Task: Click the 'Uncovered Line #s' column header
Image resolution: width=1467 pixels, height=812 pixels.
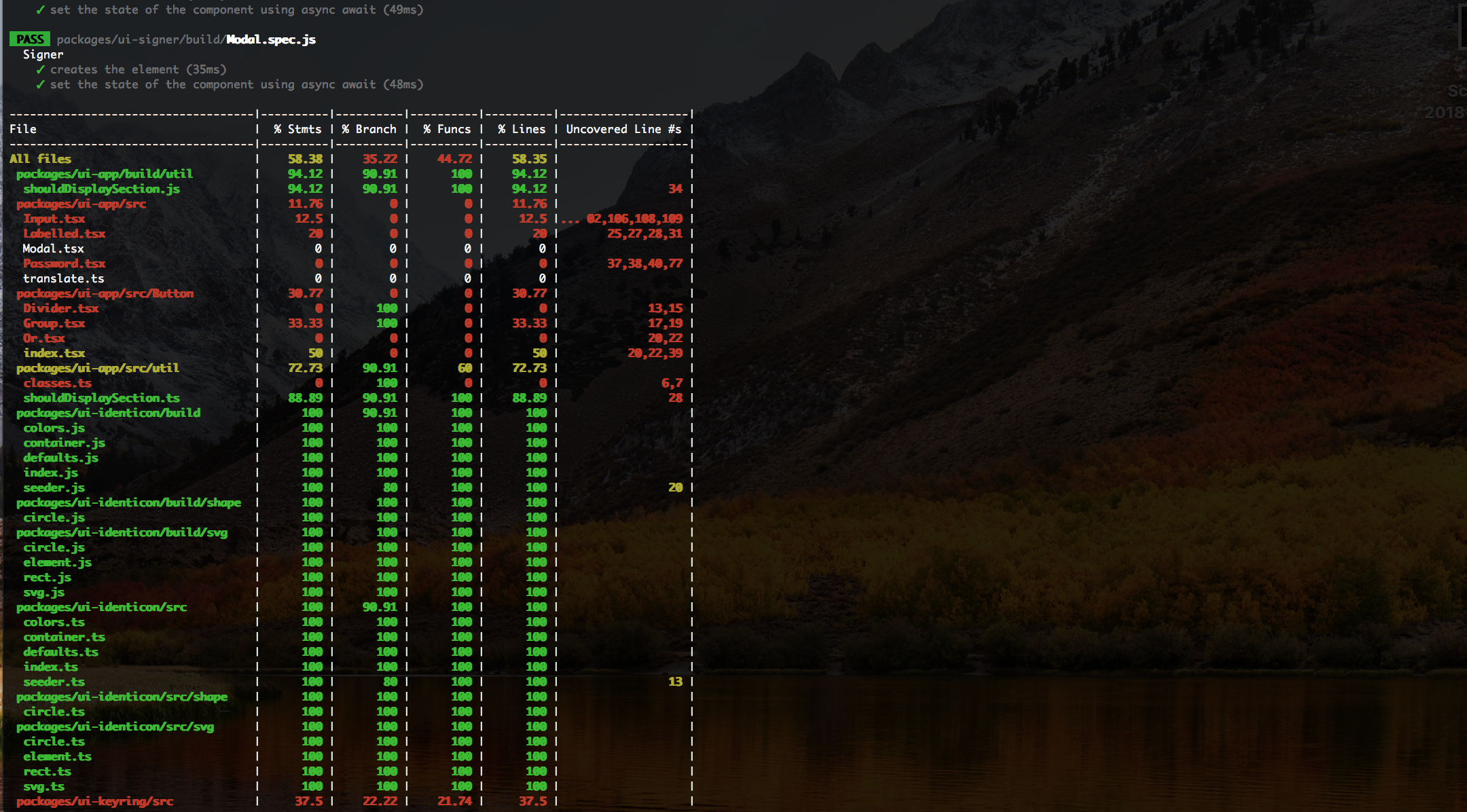Action: [x=623, y=129]
